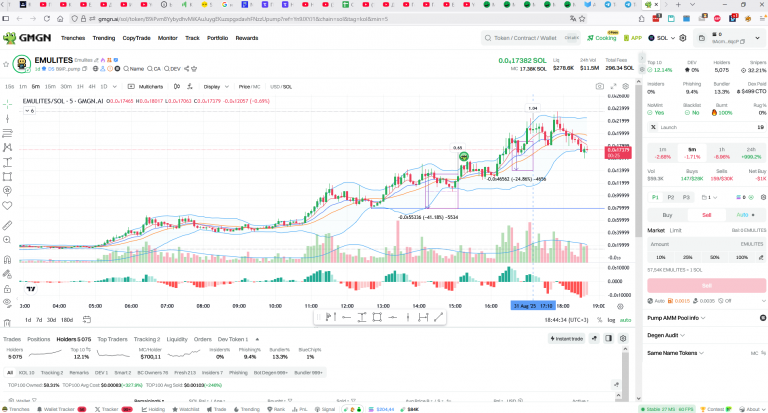This screenshot has width=768, height=413.
Task: Select the P2 preset tab
Action: point(671,197)
